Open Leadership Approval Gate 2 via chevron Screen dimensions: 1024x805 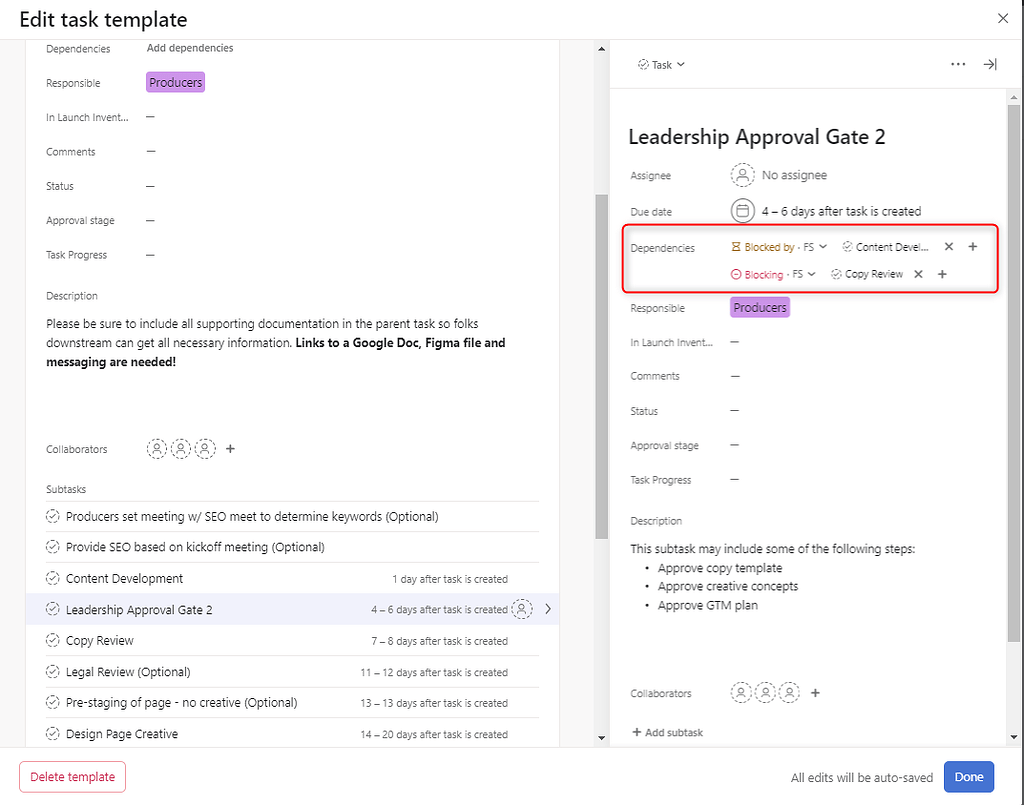pos(547,609)
